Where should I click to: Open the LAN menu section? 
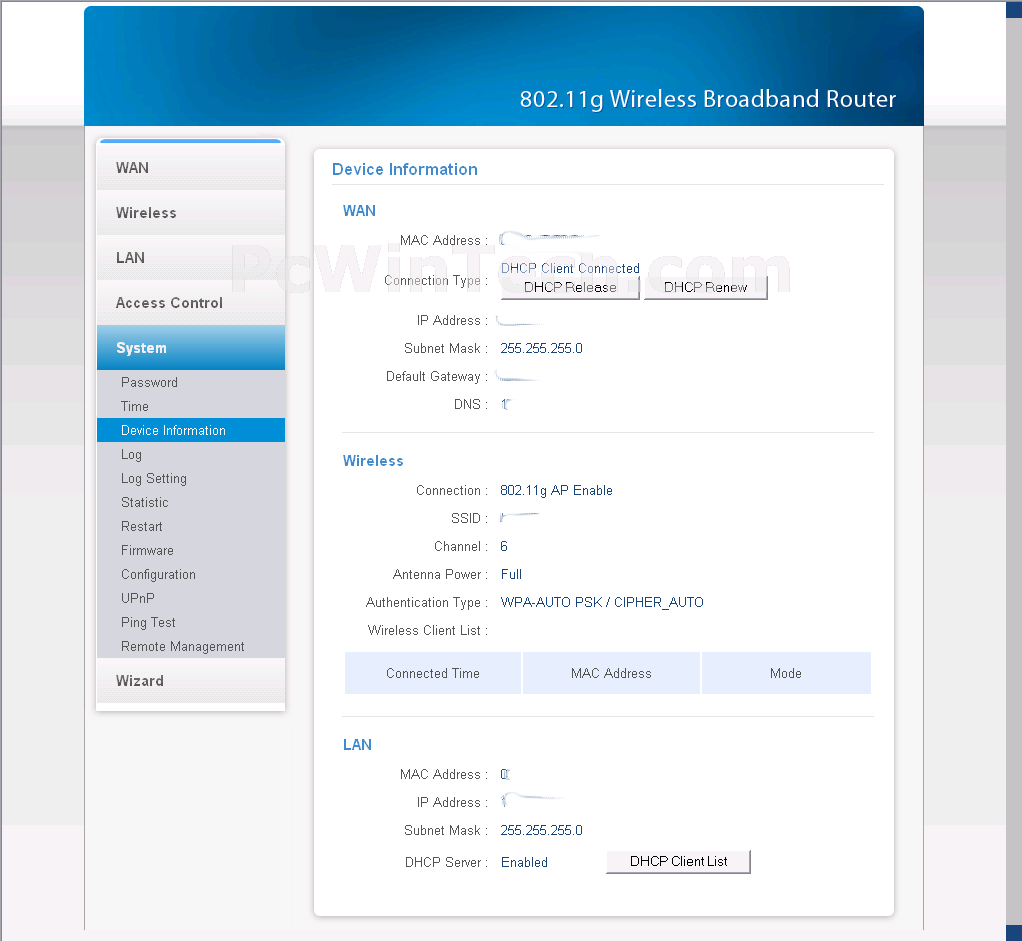pos(190,257)
